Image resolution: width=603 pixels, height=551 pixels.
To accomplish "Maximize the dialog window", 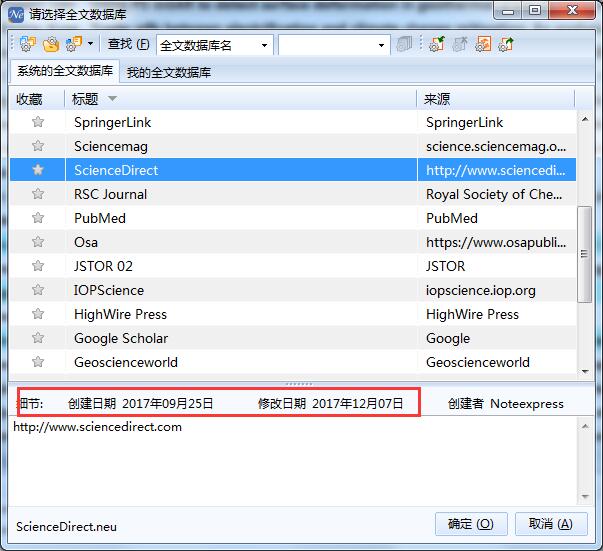I will click(535, 10).
